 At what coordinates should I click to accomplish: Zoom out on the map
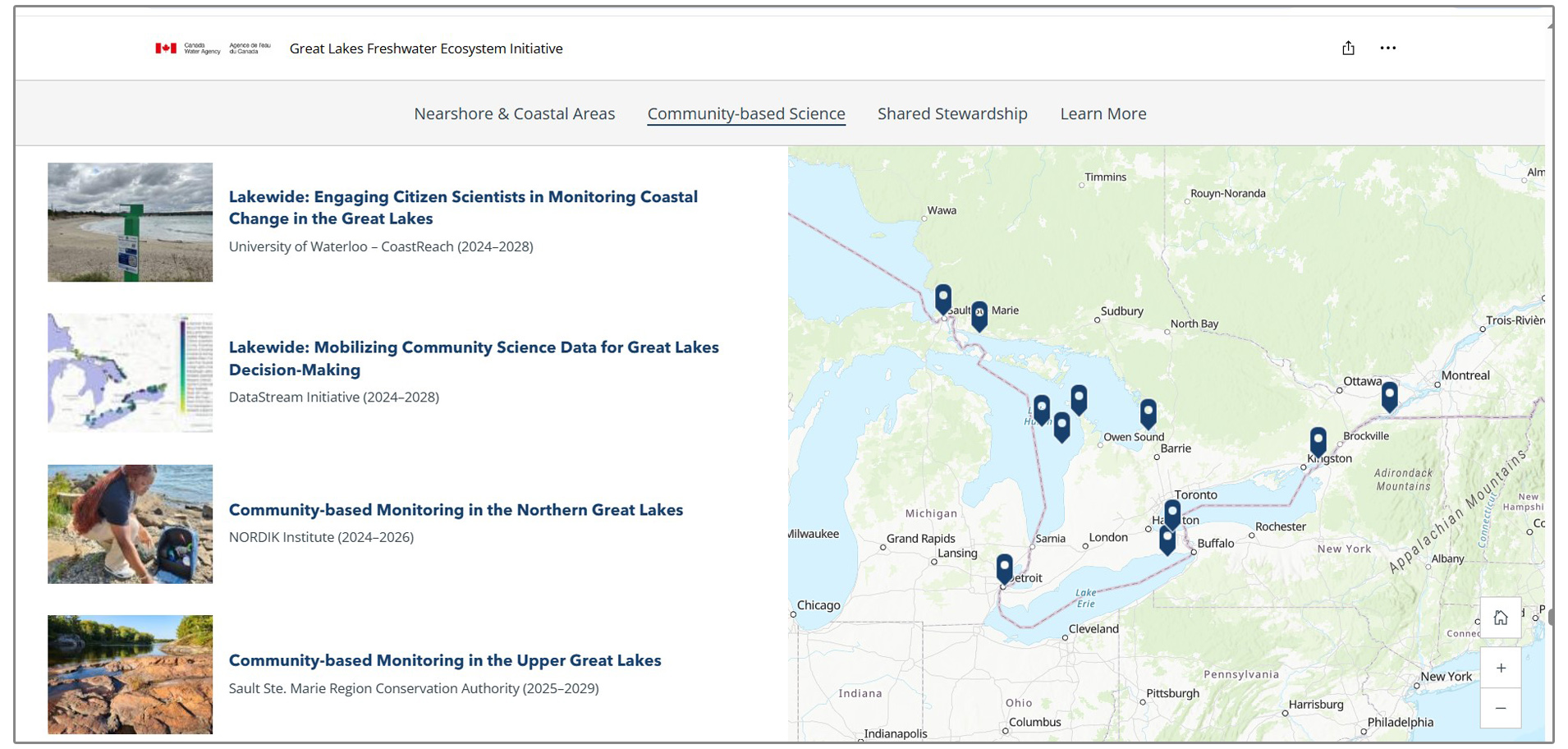pyautogui.click(x=1501, y=707)
